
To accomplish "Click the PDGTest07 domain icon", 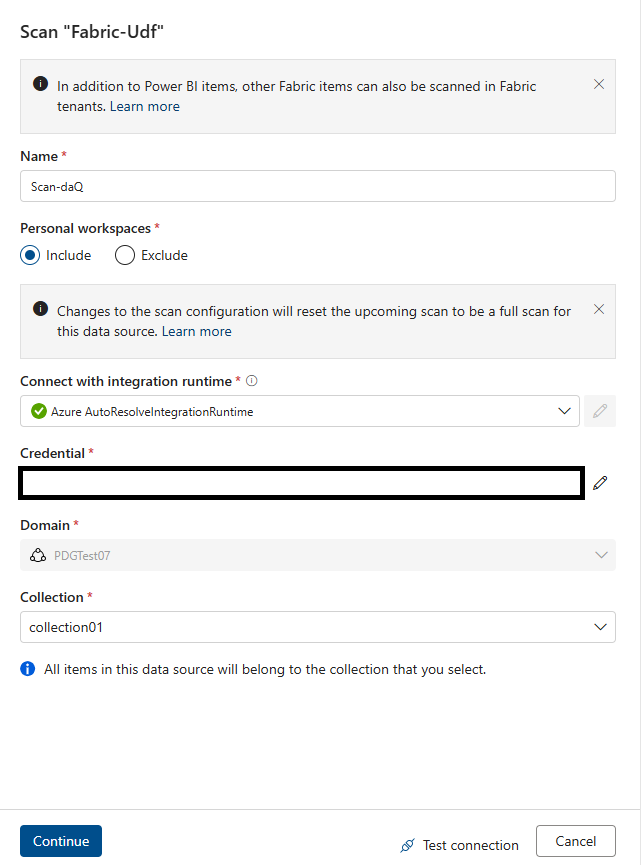I will pyautogui.click(x=38, y=556).
